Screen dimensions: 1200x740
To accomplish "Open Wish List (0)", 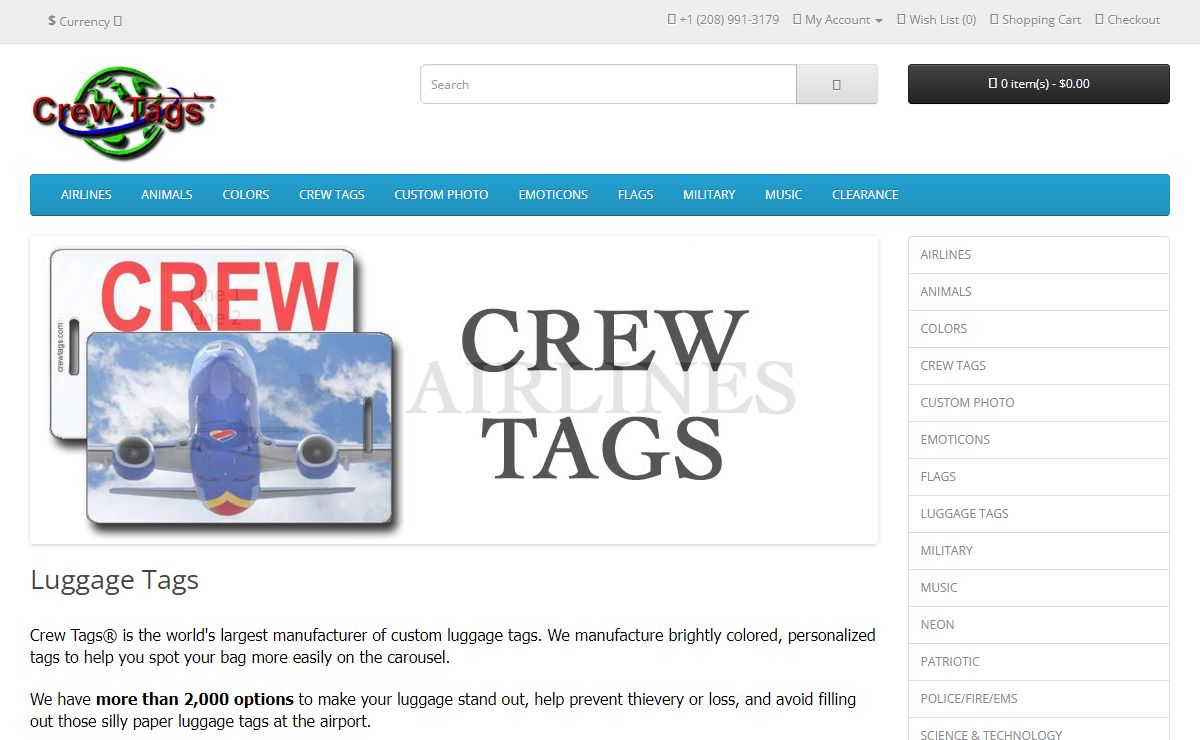I will [936, 20].
